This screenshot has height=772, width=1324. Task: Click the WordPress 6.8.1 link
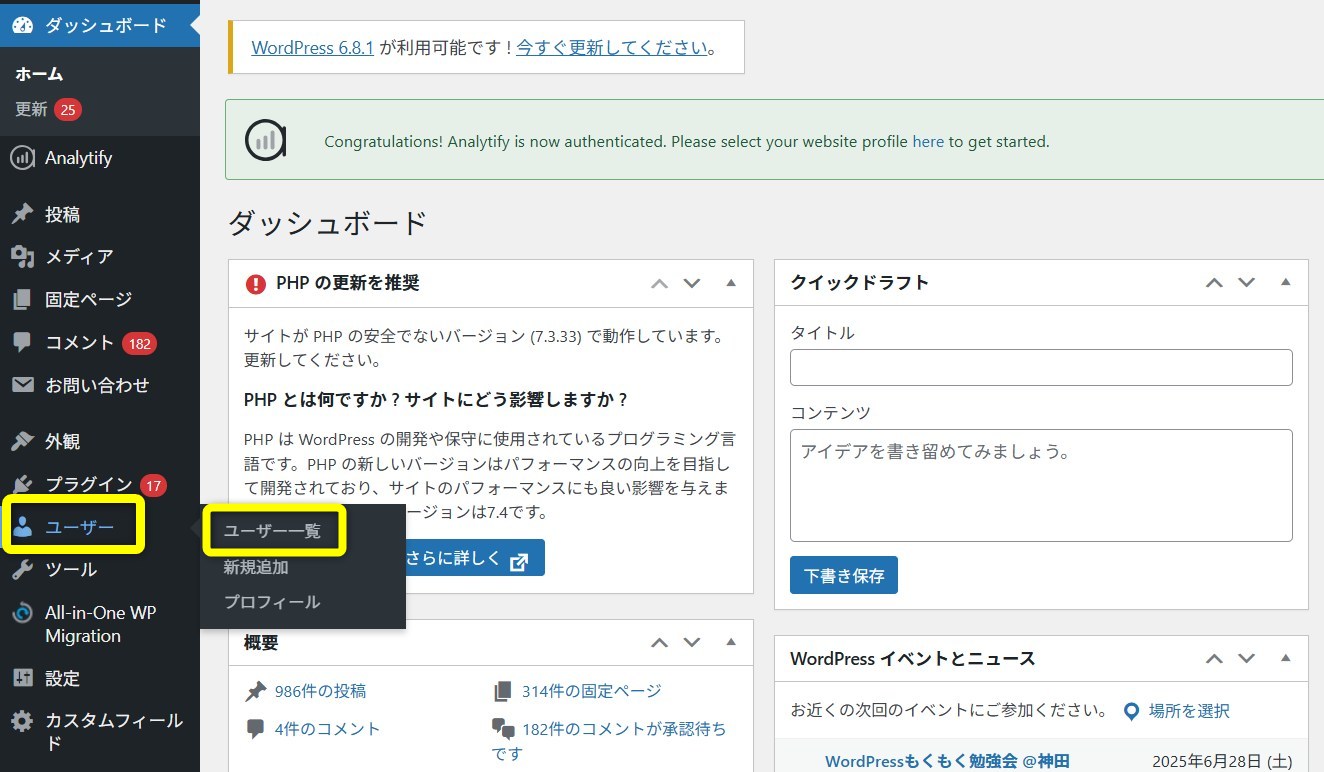tap(313, 47)
